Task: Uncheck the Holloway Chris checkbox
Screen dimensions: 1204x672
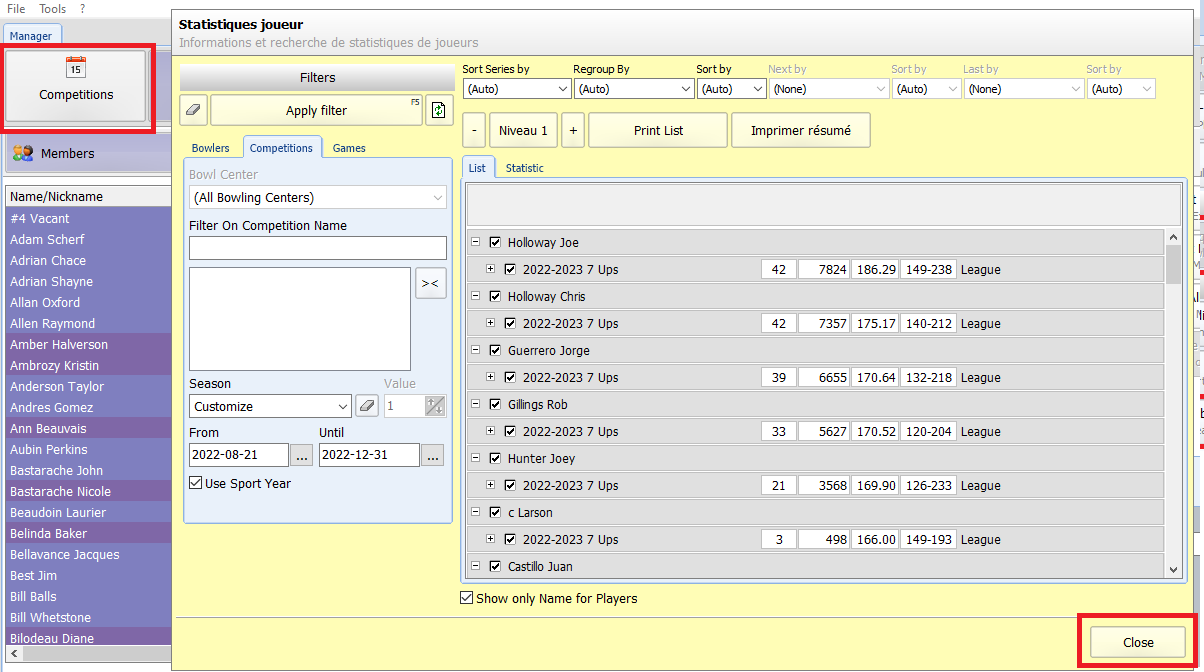Action: click(495, 296)
